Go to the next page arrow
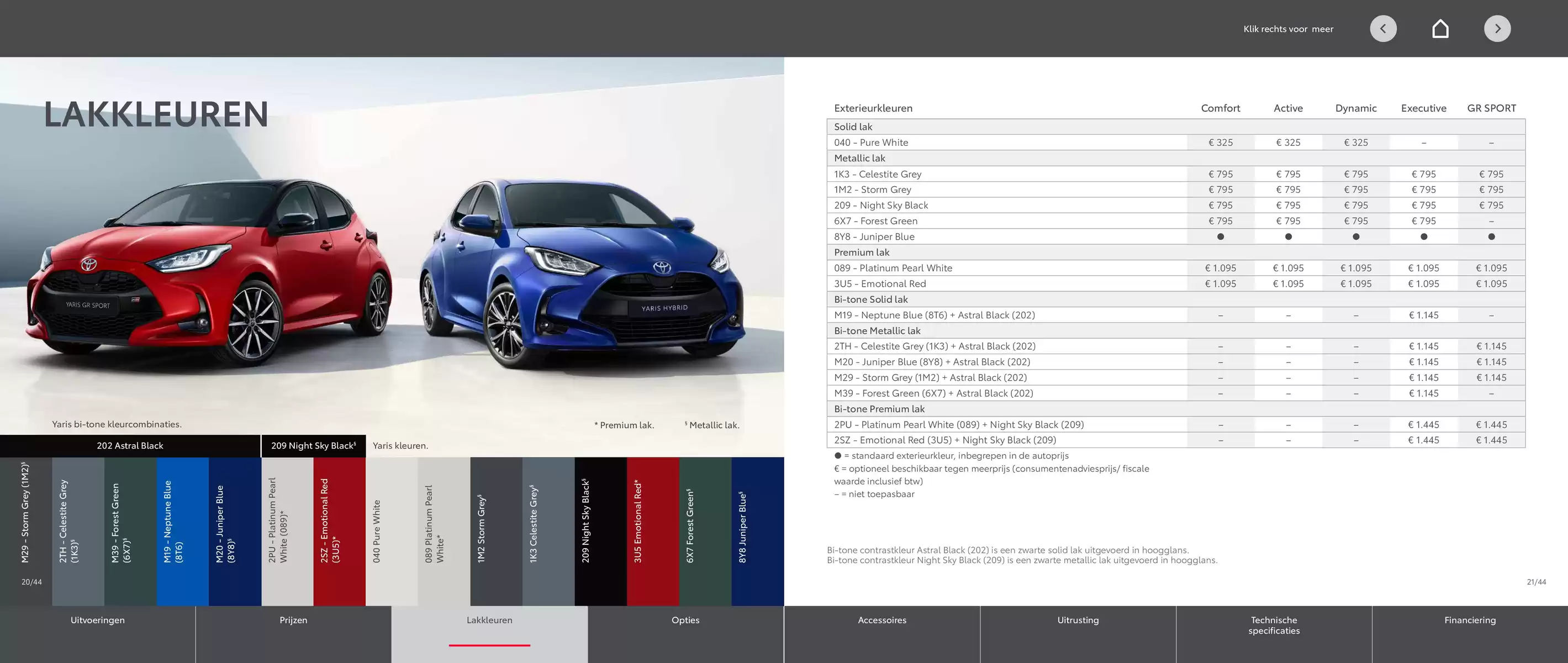1568x663 pixels. [1497, 29]
